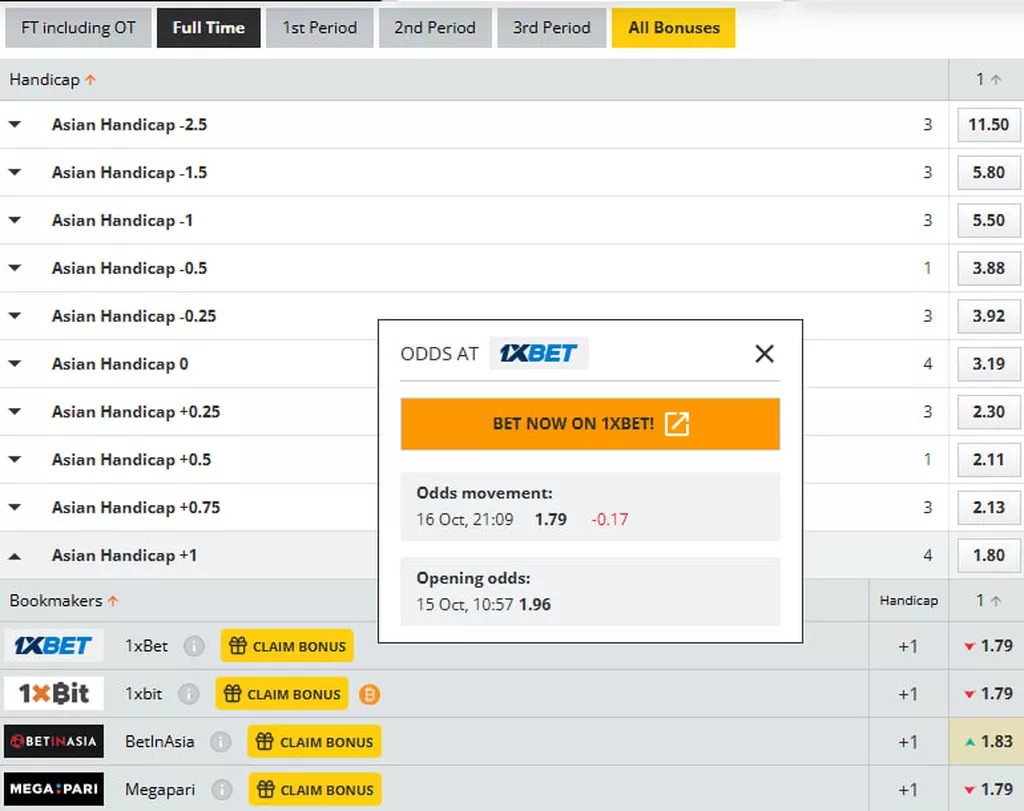Open the All Bonuses tab
This screenshot has height=811, width=1024.
click(673, 28)
